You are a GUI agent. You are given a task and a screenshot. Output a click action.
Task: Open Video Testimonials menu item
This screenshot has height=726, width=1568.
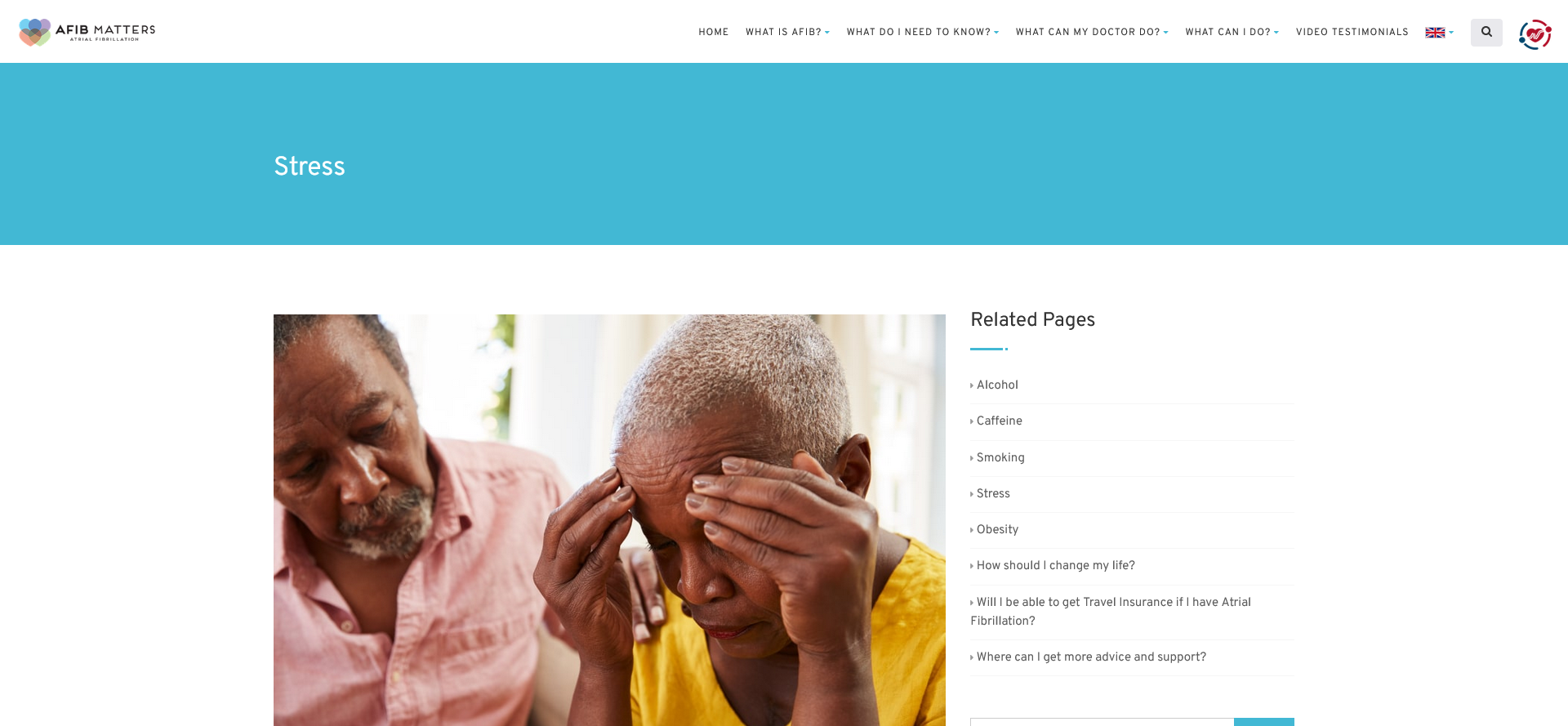tap(1352, 32)
